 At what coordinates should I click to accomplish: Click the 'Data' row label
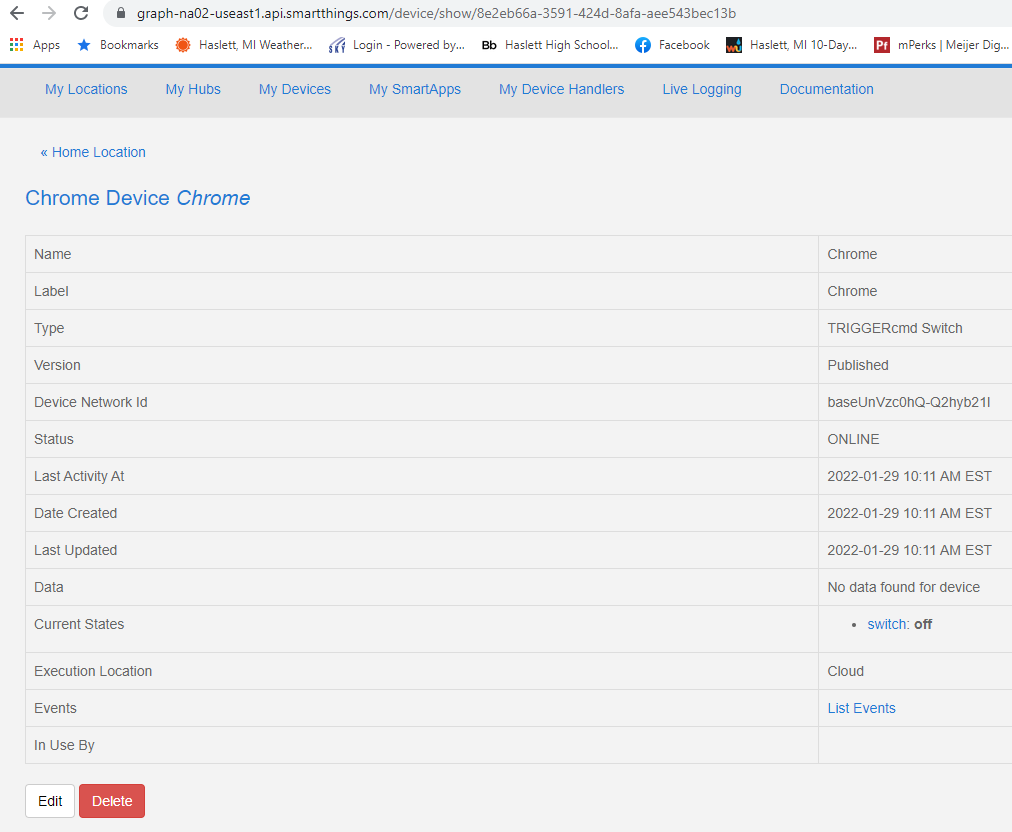[48, 587]
